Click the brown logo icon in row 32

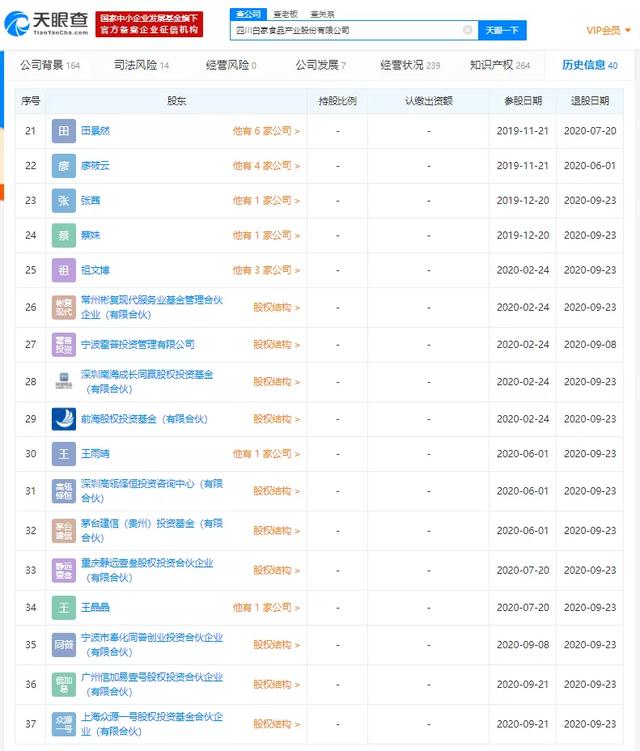(x=64, y=531)
